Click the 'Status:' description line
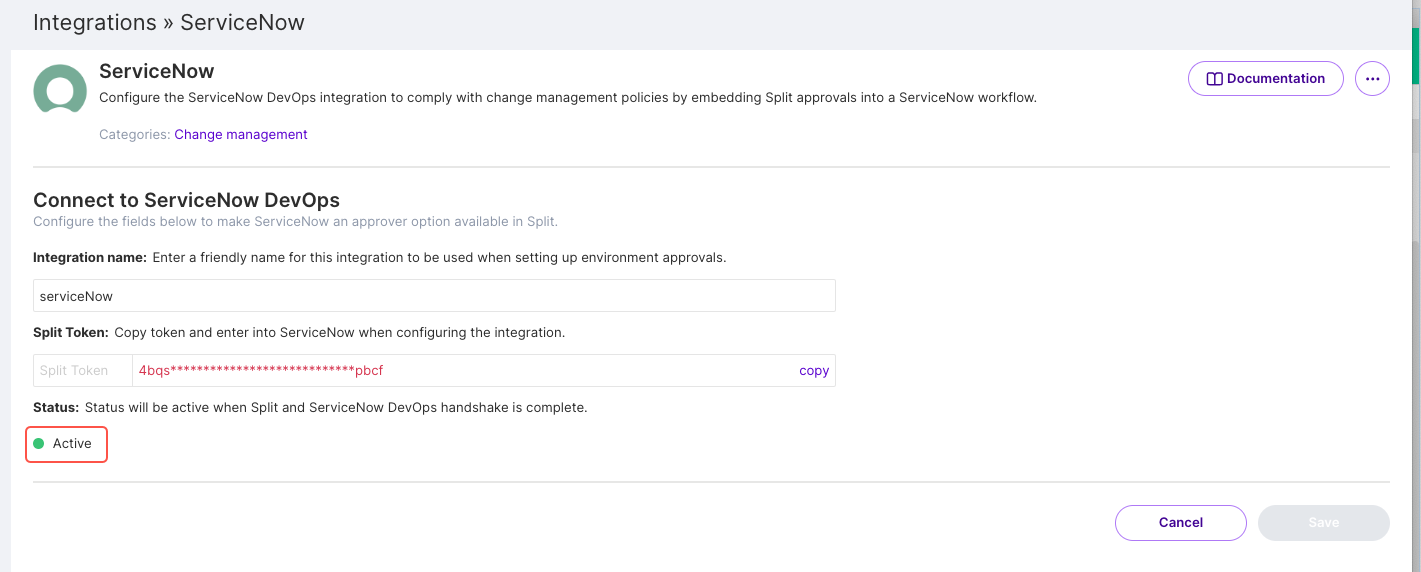Image resolution: width=1421 pixels, height=572 pixels. 310,408
